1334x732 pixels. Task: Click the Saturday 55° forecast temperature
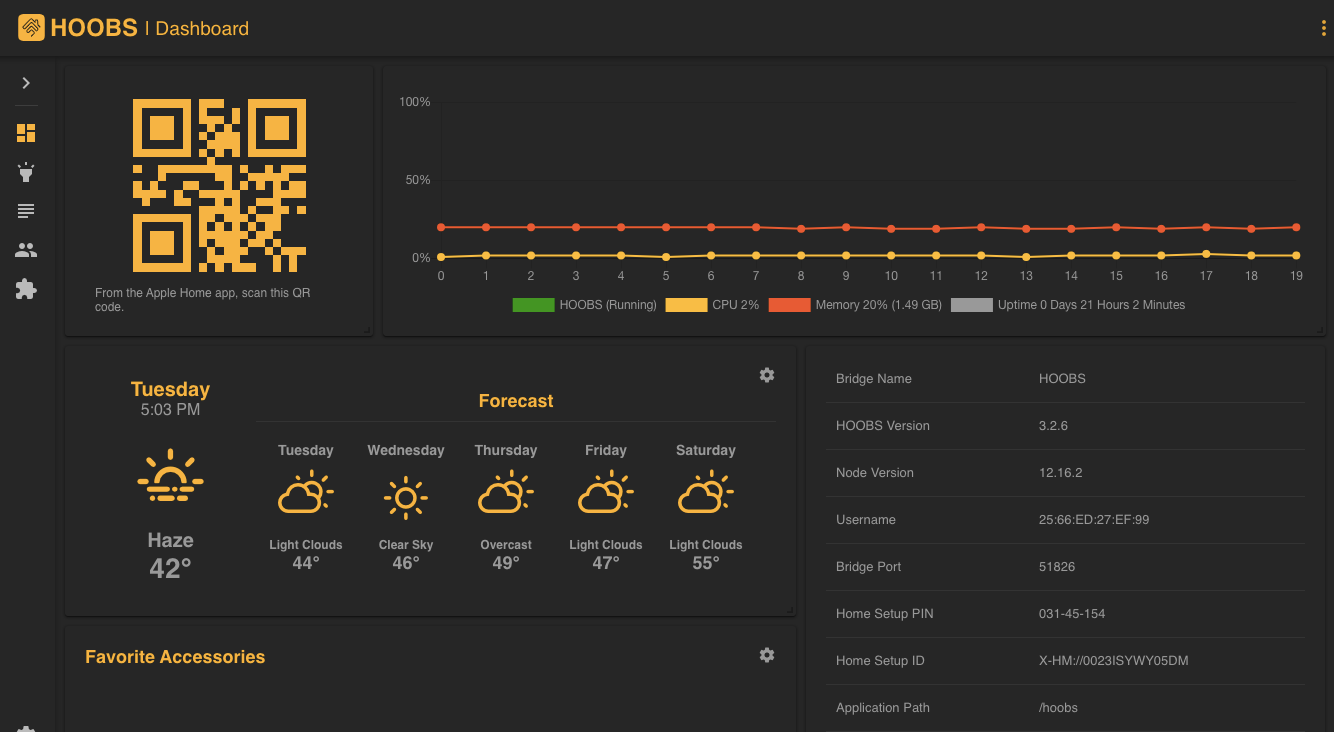click(x=706, y=564)
